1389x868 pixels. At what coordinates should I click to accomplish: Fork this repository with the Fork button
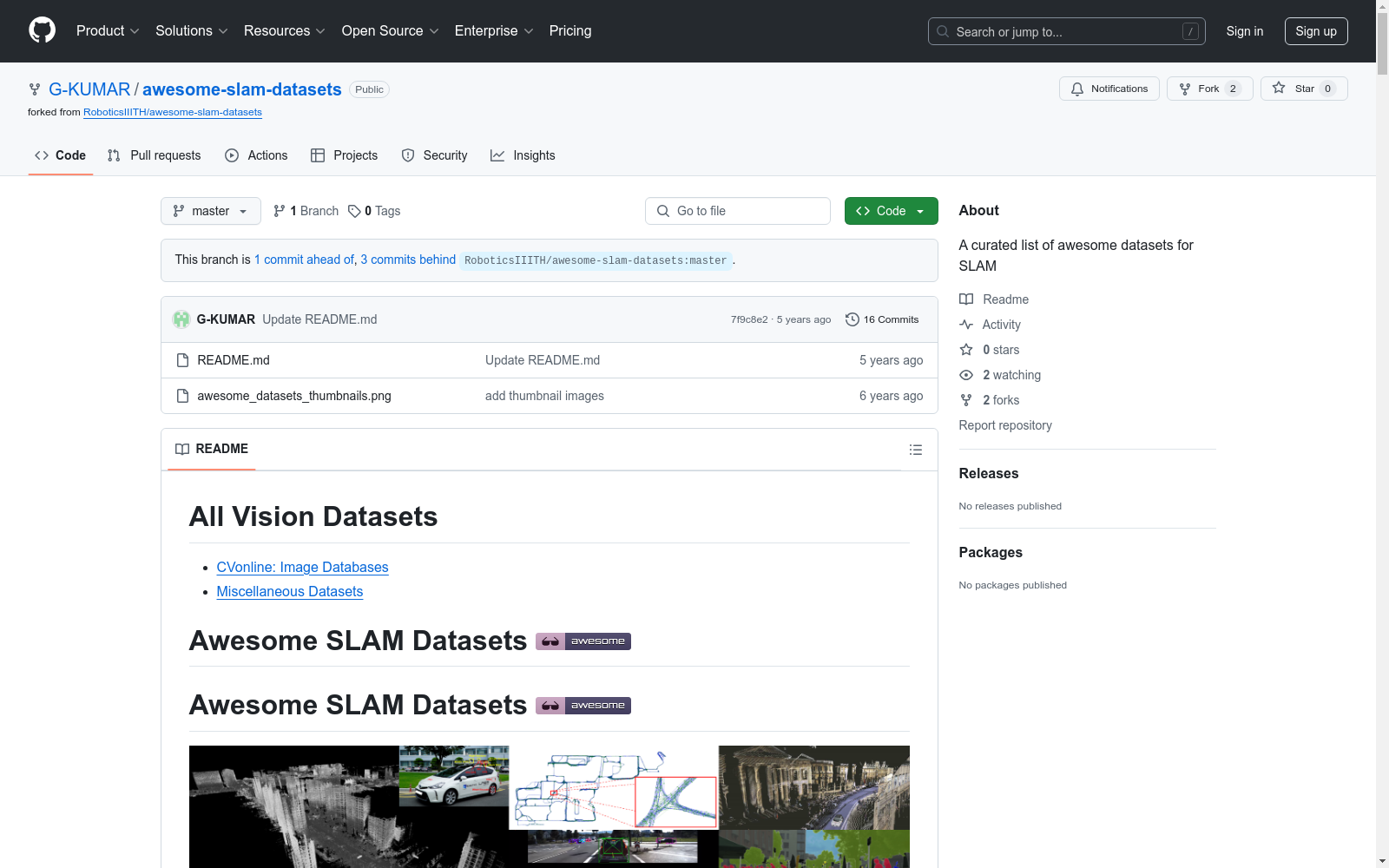1209,89
